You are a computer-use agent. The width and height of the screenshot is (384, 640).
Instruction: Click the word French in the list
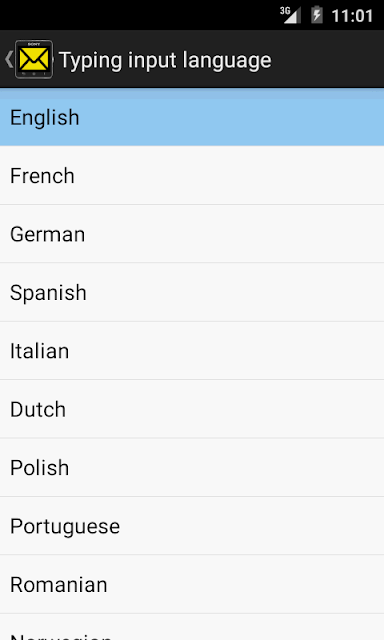[x=42, y=176]
